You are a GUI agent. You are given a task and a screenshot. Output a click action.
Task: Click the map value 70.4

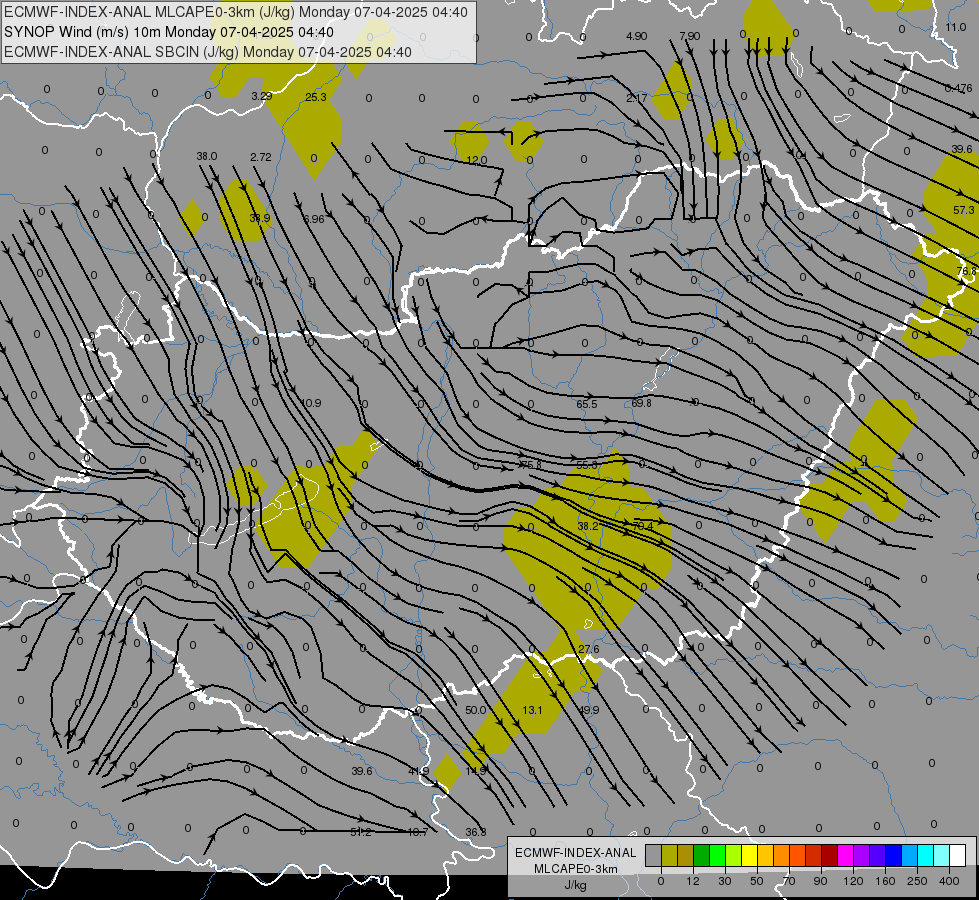pos(642,527)
